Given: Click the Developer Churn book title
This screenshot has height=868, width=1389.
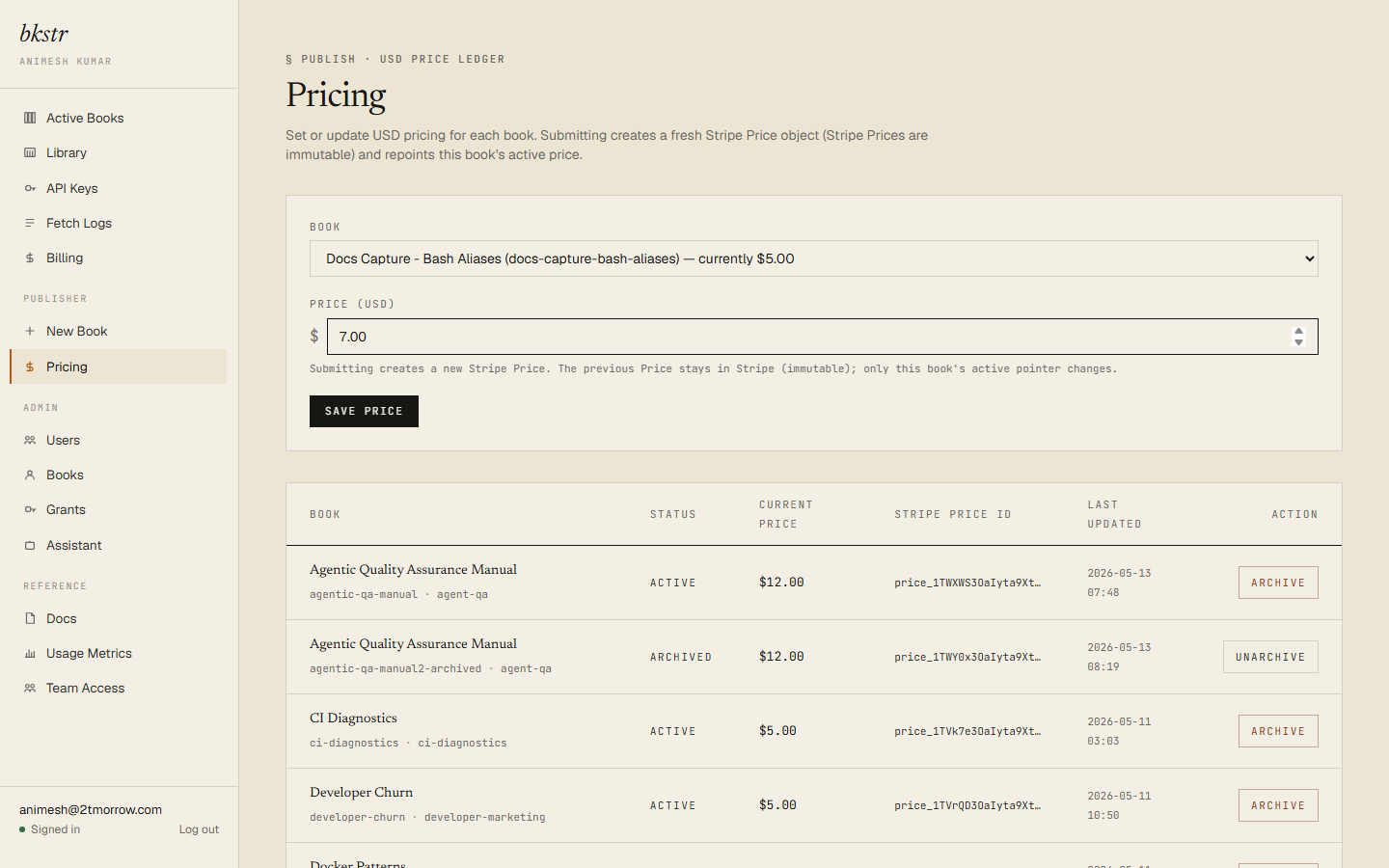Looking at the screenshot, I should tap(361, 792).
